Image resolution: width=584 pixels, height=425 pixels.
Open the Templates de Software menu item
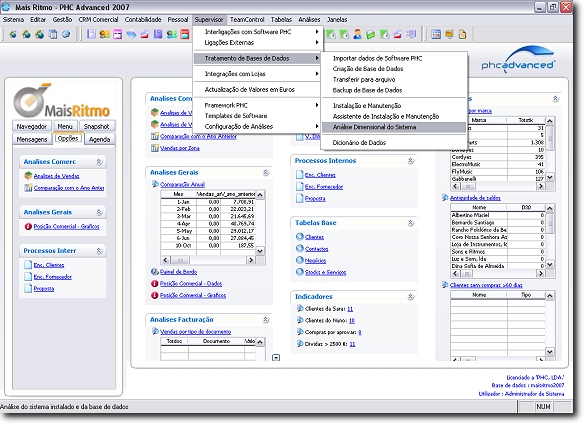(x=258, y=116)
